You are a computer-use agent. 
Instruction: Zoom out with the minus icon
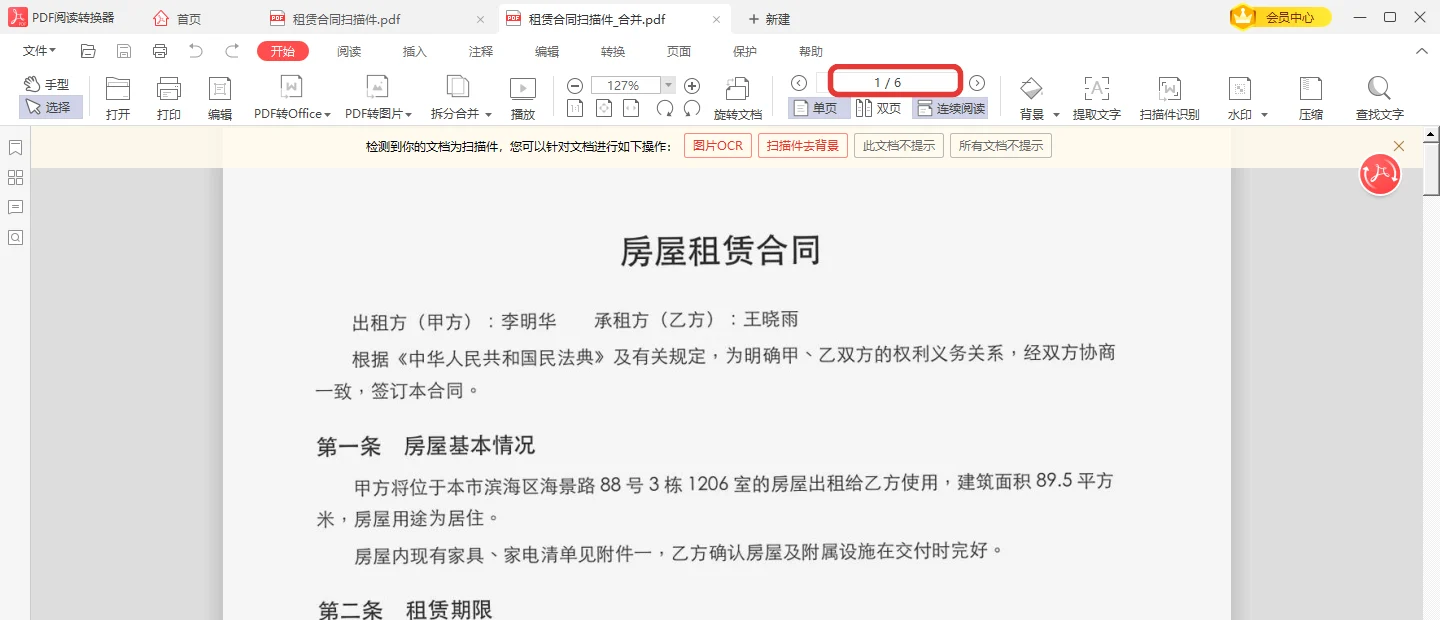[575, 86]
